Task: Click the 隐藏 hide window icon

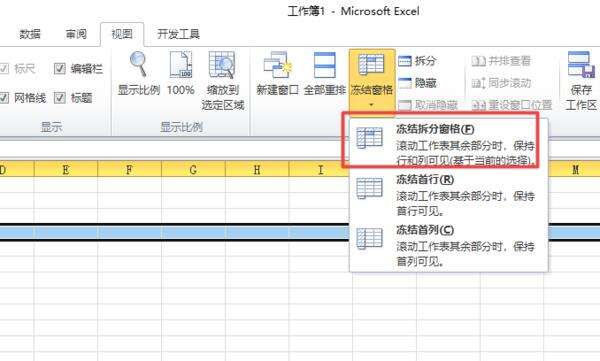Action: [405, 83]
